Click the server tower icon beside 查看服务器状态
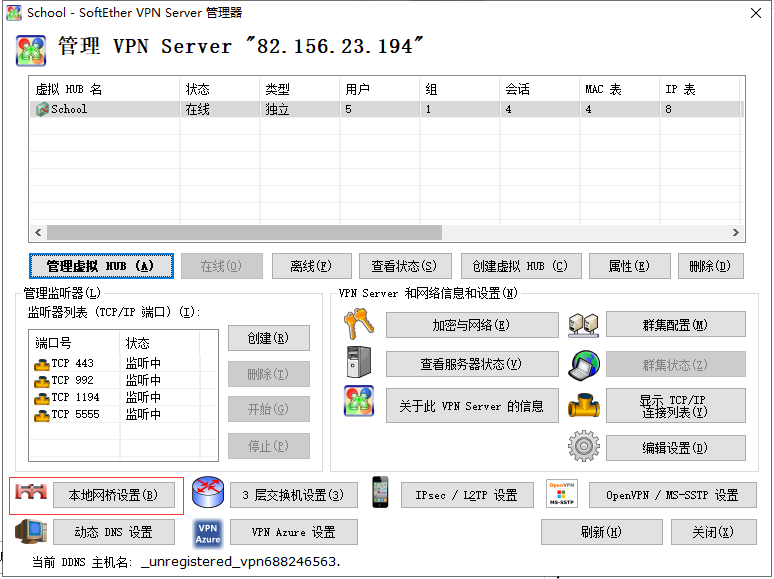The height and width of the screenshot is (579, 774). click(358, 363)
